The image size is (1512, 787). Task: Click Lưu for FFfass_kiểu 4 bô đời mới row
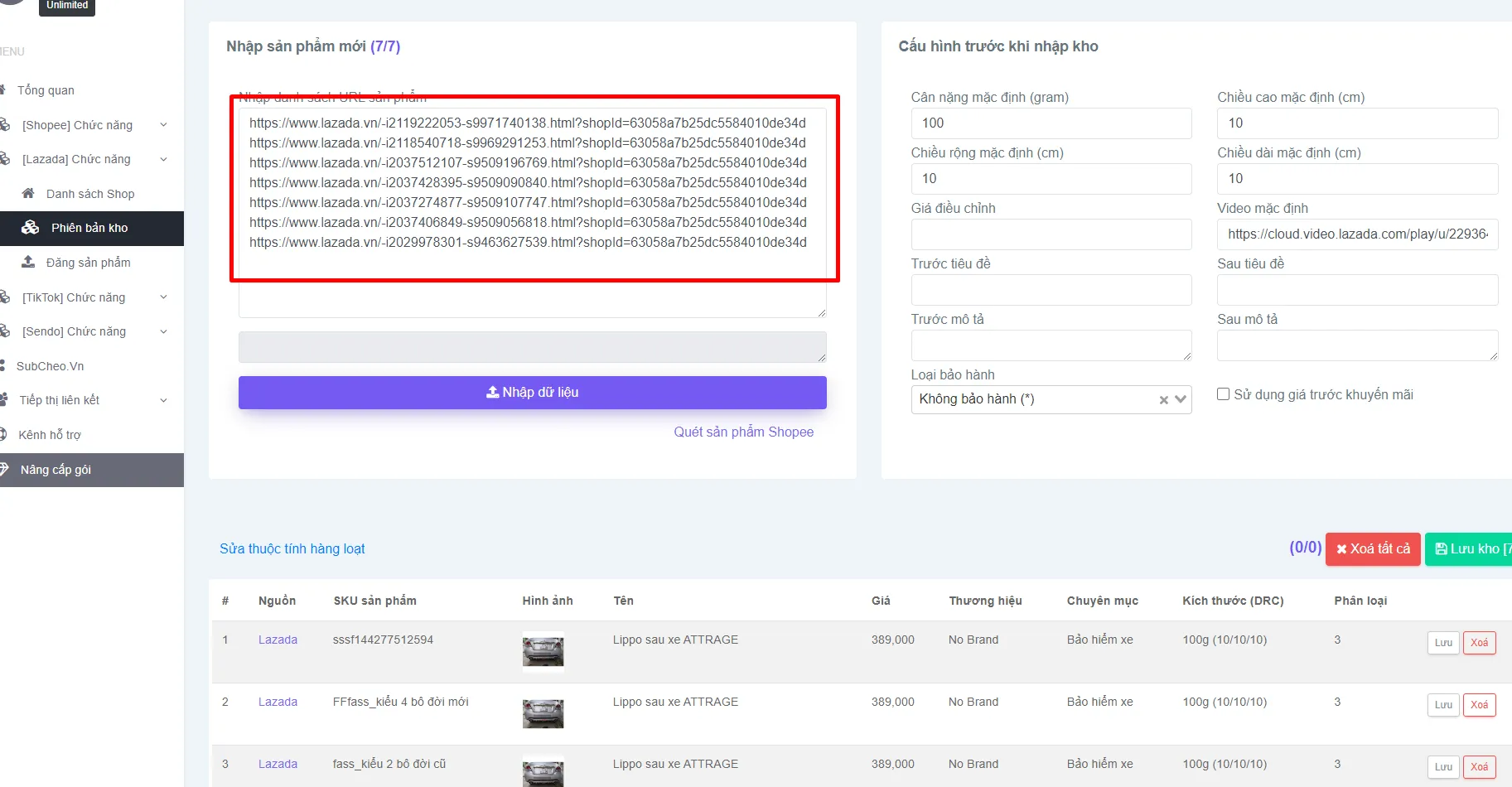[x=1443, y=705]
